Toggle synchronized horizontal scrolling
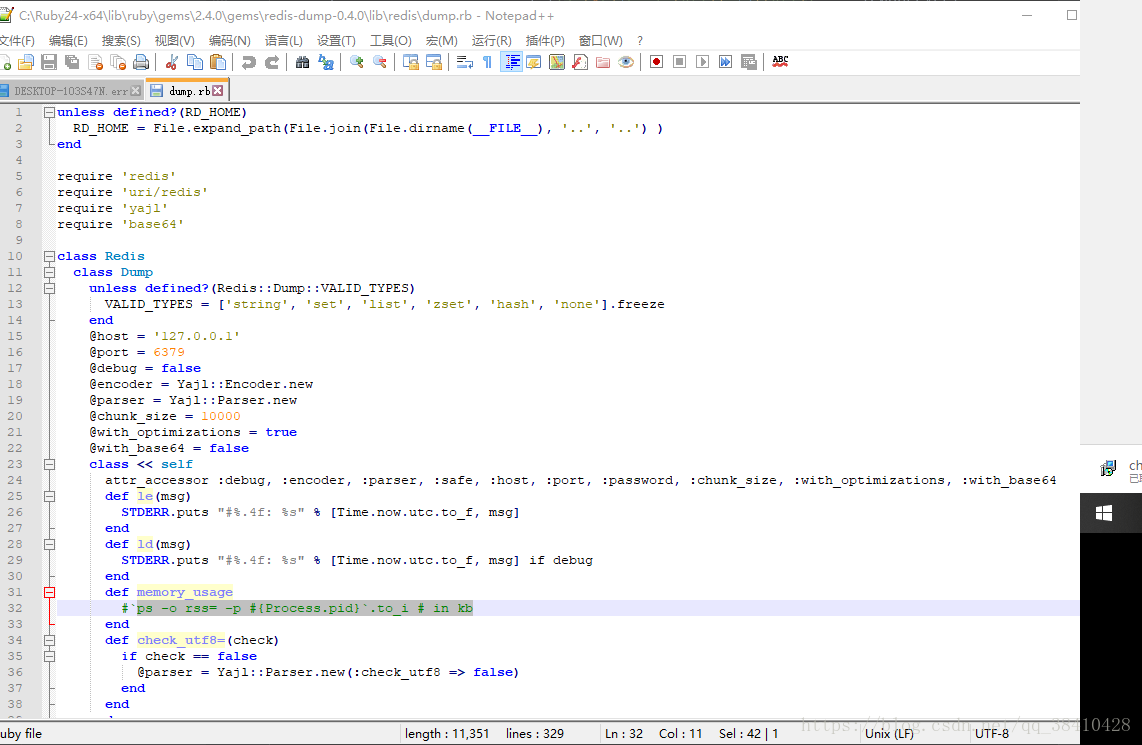 tap(434, 63)
